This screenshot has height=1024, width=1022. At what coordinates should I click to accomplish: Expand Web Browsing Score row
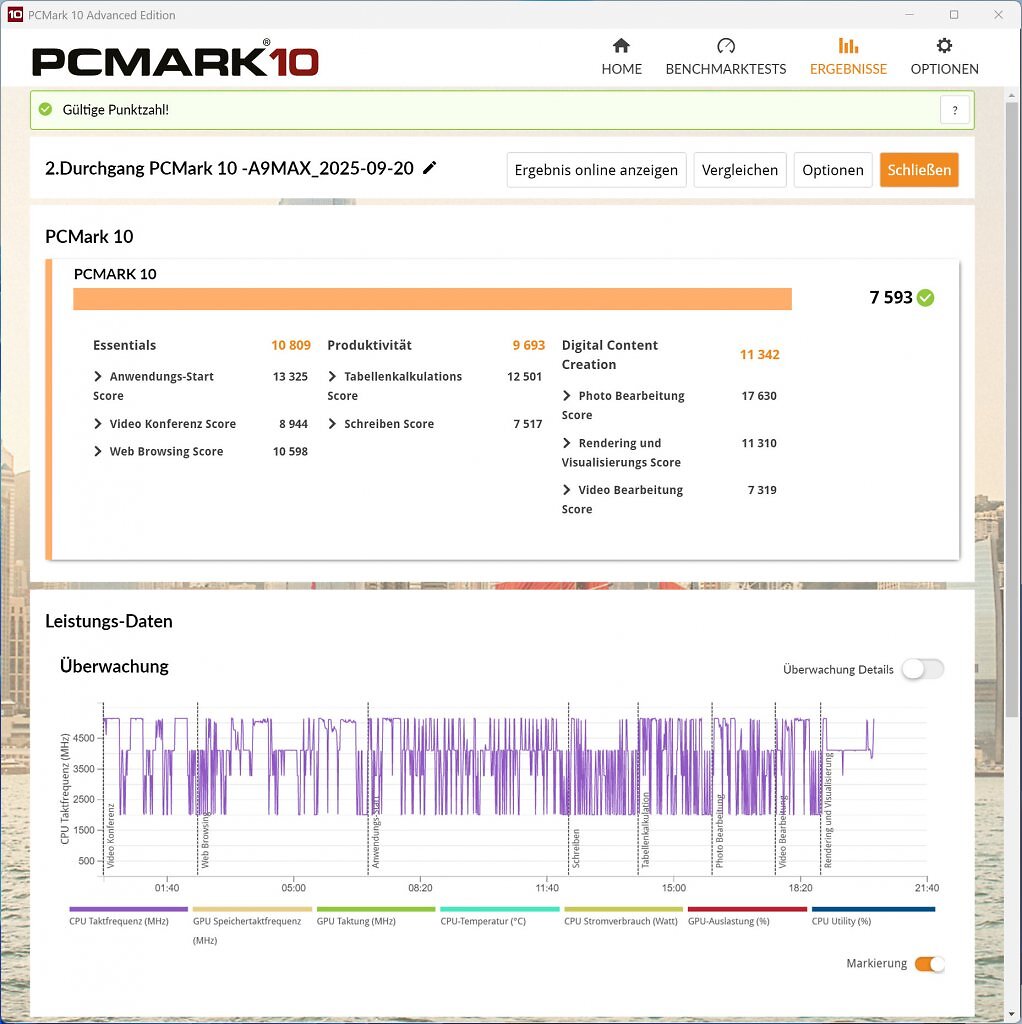tap(98, 451)
